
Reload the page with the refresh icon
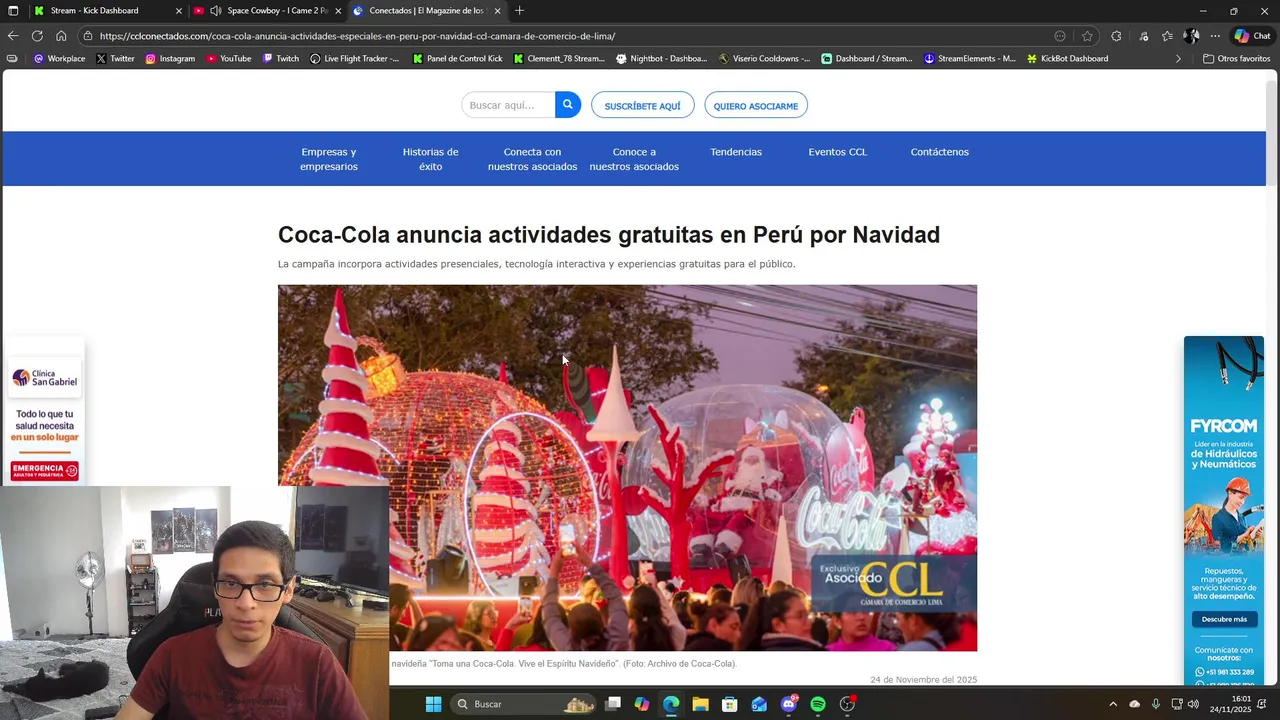tap(37, 36)
